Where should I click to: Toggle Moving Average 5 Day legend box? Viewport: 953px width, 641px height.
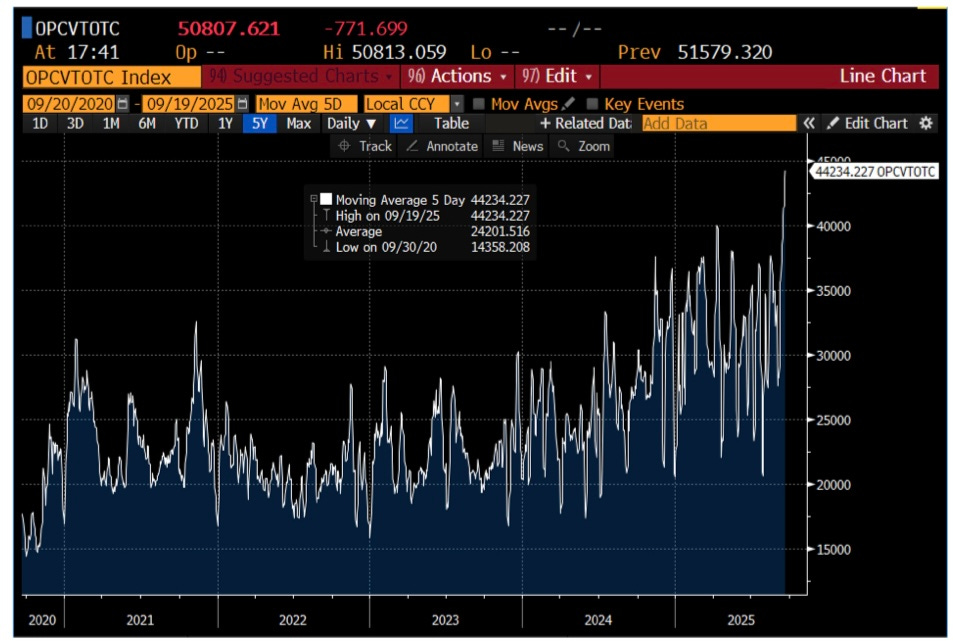(326, 199)
